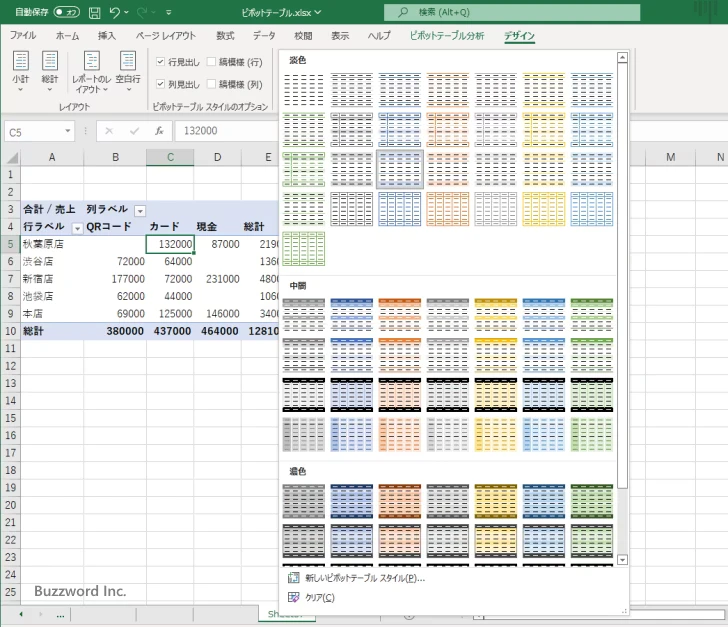Open Customize Quick Access Toolbar dropdown
This screenshot has height=627, width=728.
pyautogui.click(x=169, y=13)
